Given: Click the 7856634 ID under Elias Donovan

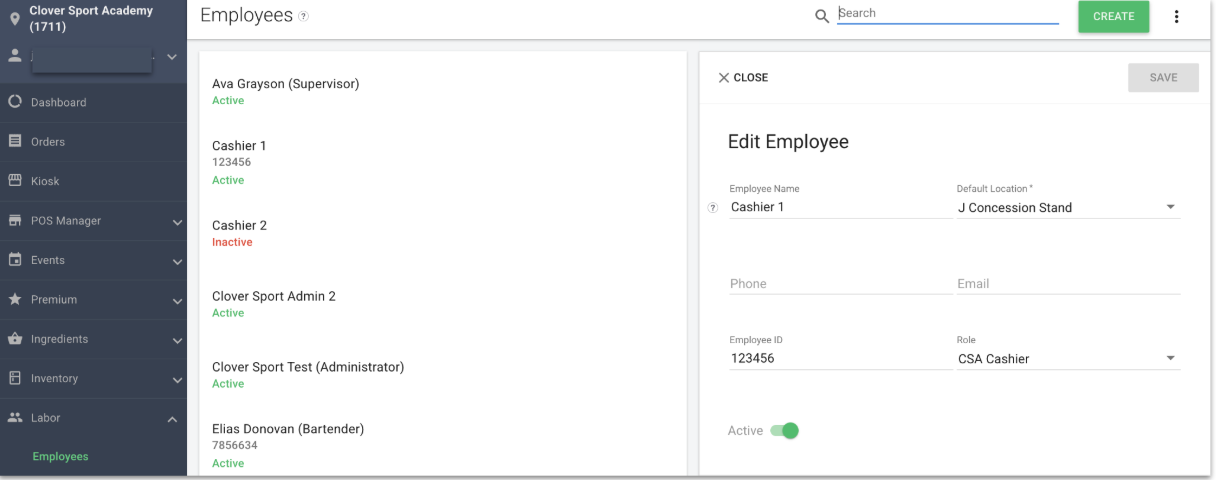Looking at the screenshot, I should (235, 445).
